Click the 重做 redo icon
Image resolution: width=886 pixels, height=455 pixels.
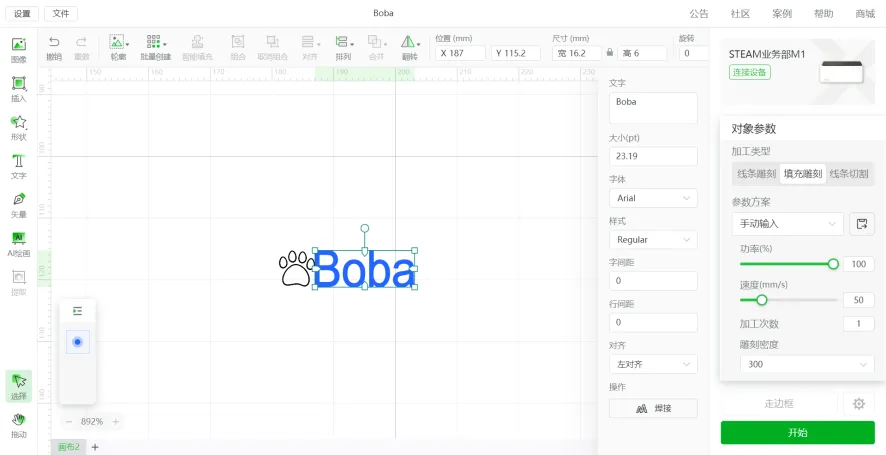[x=82, y=42]
